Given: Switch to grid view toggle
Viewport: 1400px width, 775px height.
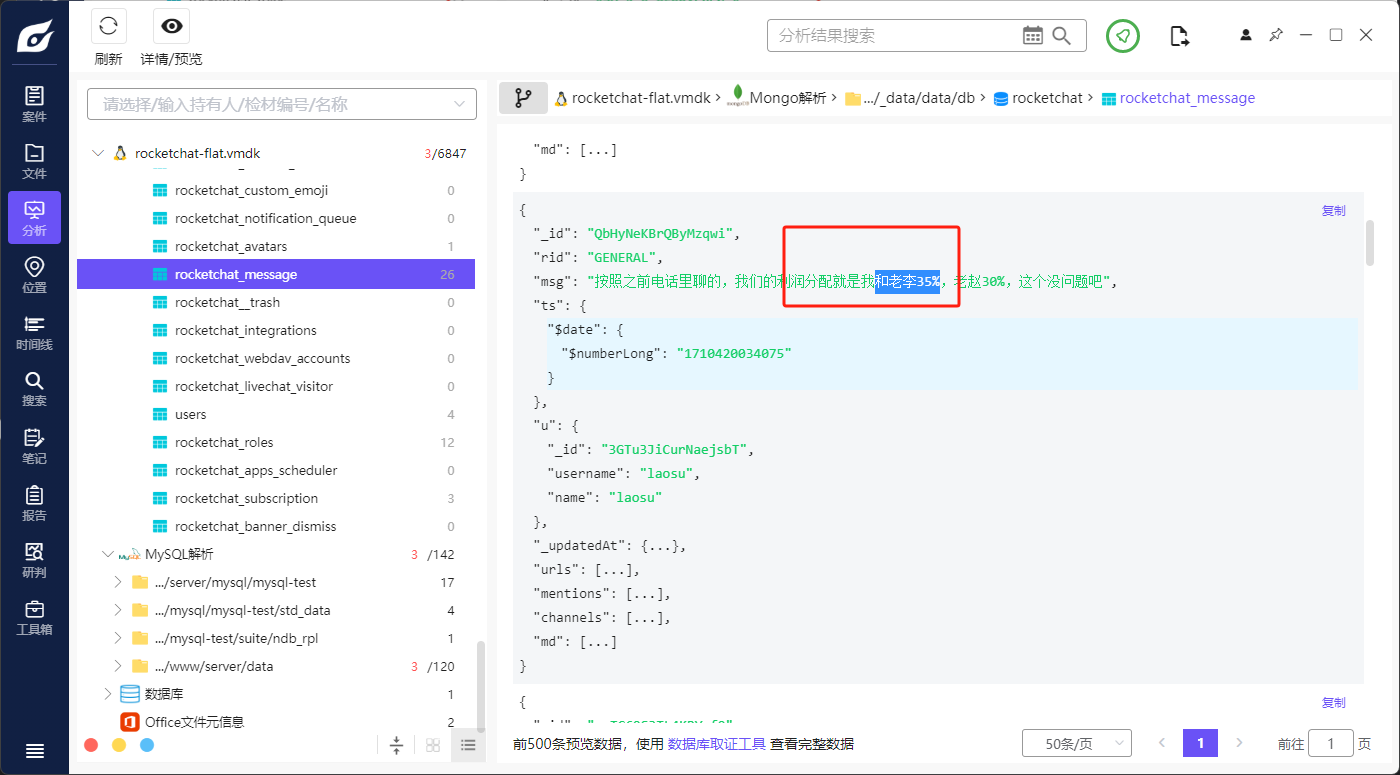Looking at the screenshot, I should pyautogui.click(x=433, y=745).
